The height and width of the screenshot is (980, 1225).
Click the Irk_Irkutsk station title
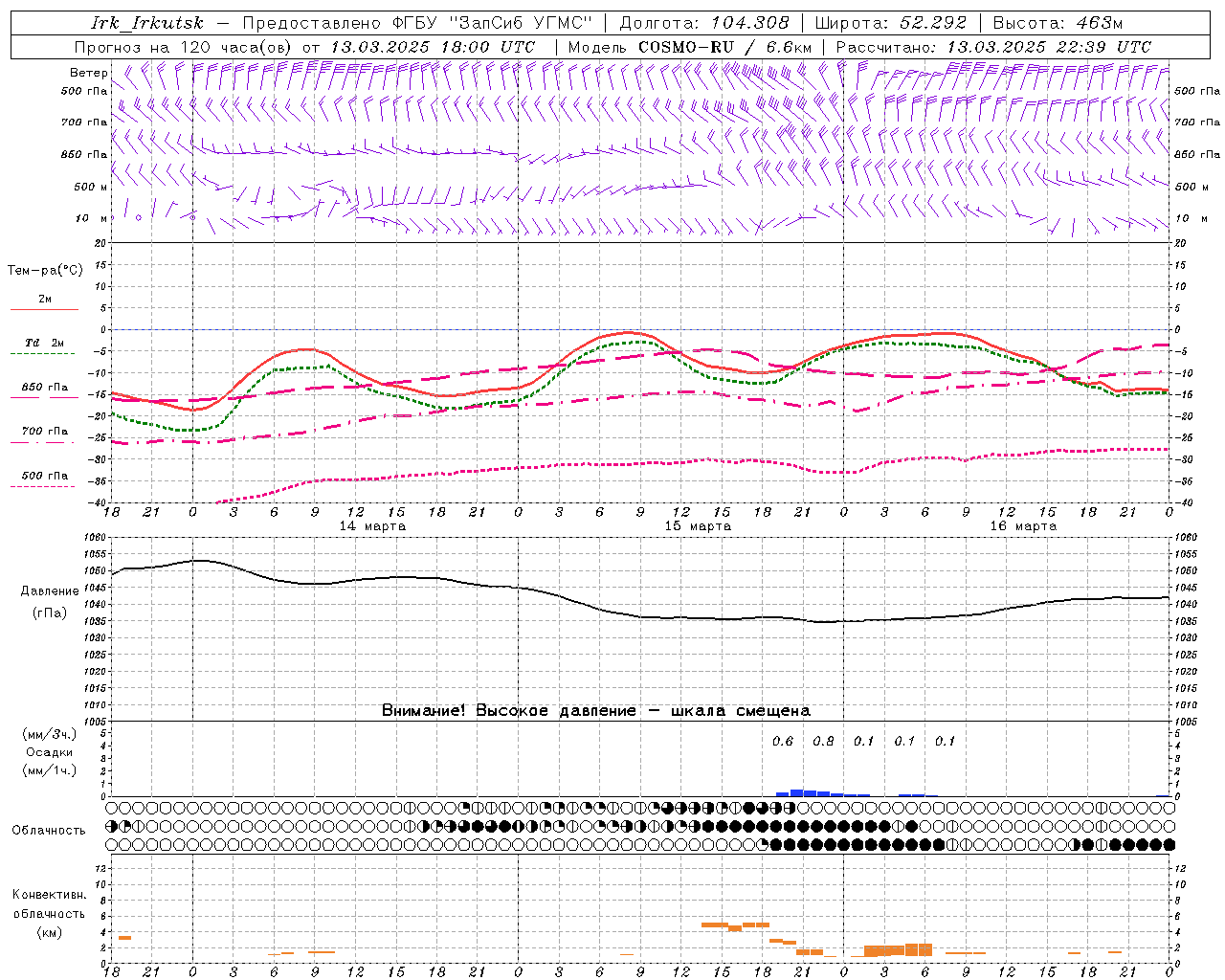click(147, 23)
